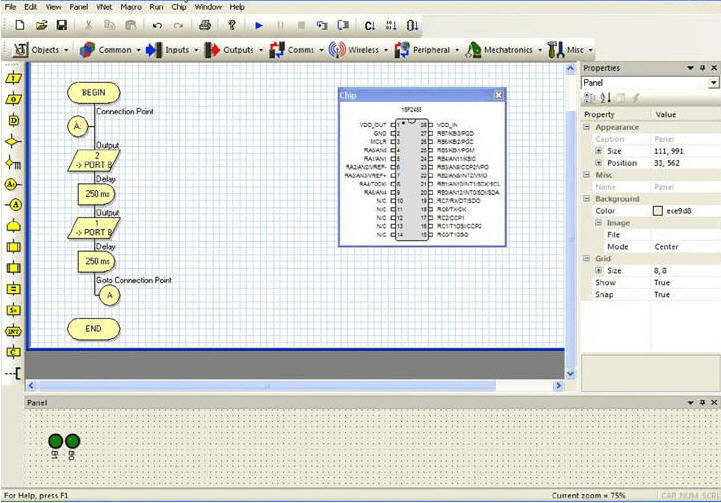The width and height of the screenshot is (721, 503).
Task: Open the Mechatronics component category button
Action: (x=505, y=49)
